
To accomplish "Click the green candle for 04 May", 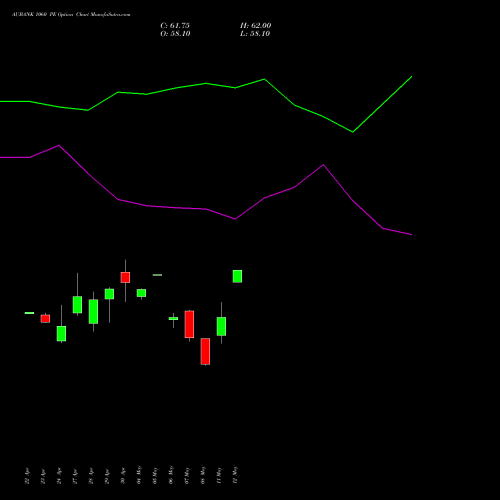I will (x=141, y=293).
